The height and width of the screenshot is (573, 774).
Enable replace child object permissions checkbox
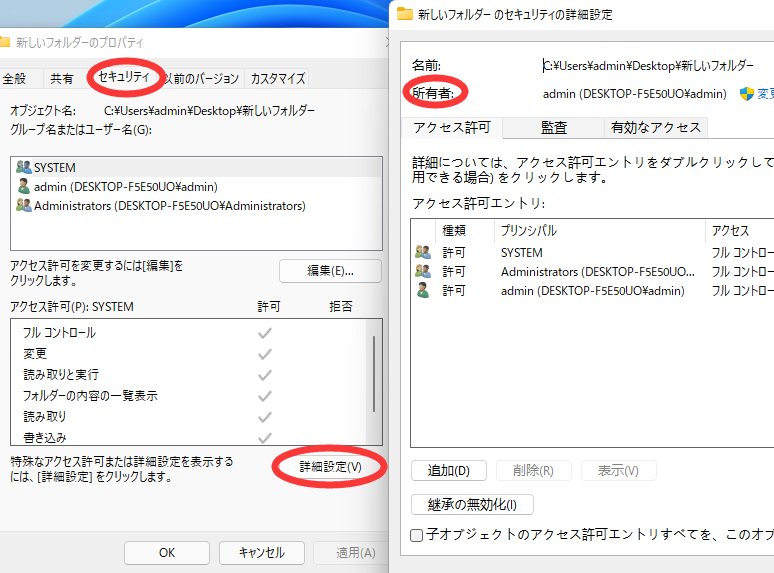417,536
